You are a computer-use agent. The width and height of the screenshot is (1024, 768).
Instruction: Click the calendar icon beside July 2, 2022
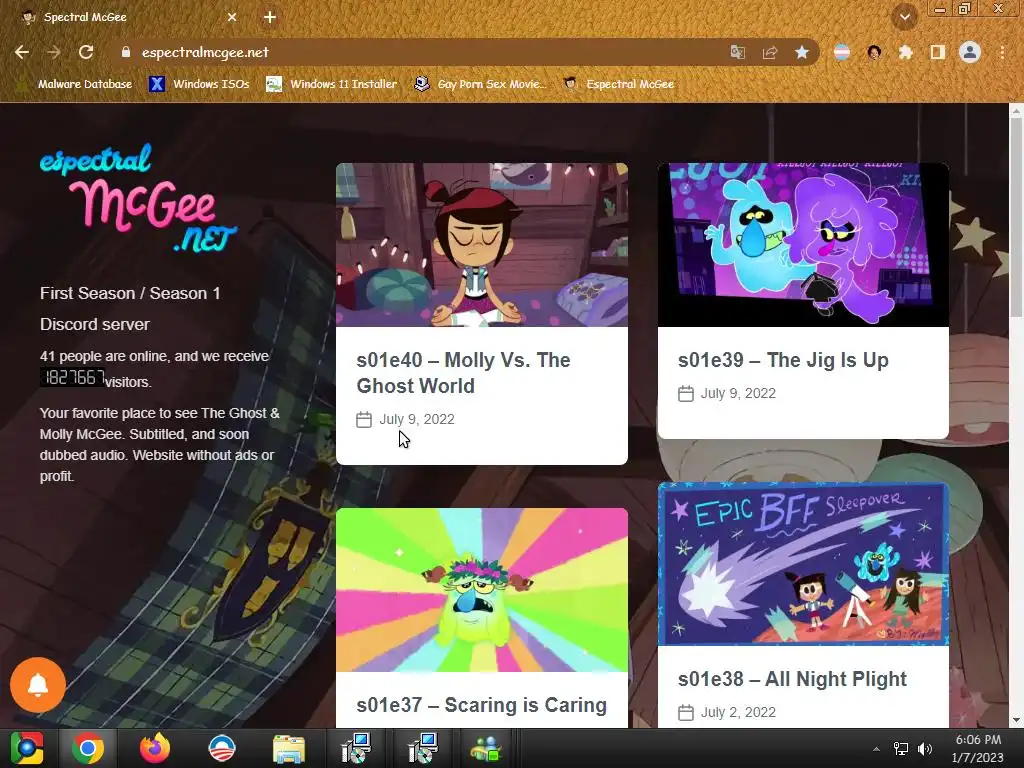click(x=686, y=712)
